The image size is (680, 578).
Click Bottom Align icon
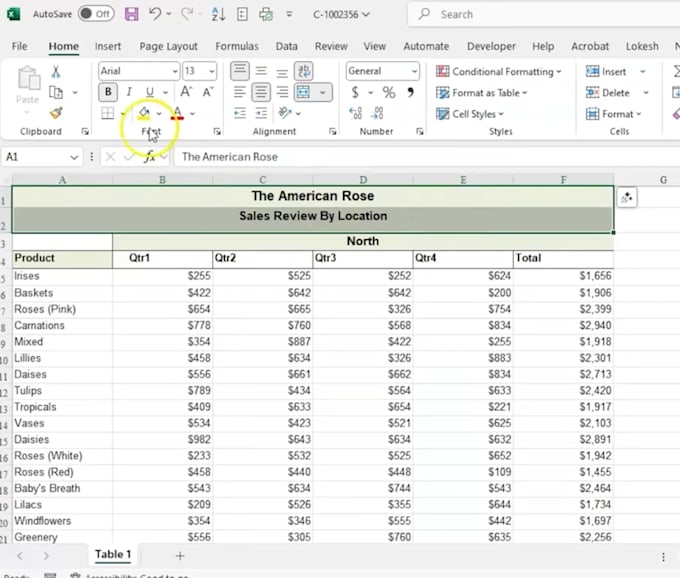[282, 71]
